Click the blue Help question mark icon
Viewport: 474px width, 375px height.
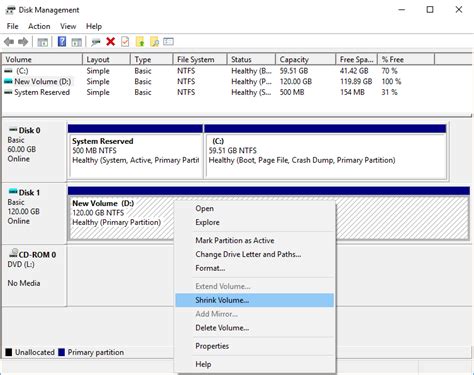pos(62,42)
